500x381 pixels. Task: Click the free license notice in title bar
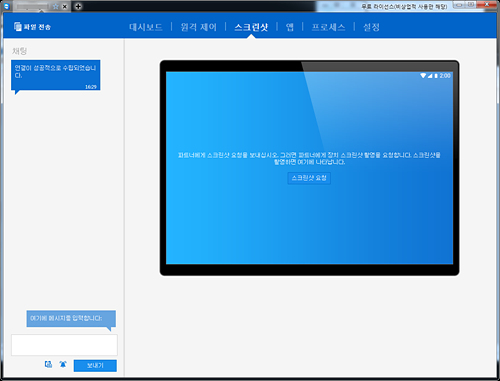pyautogui.click(x=404, y=6)
